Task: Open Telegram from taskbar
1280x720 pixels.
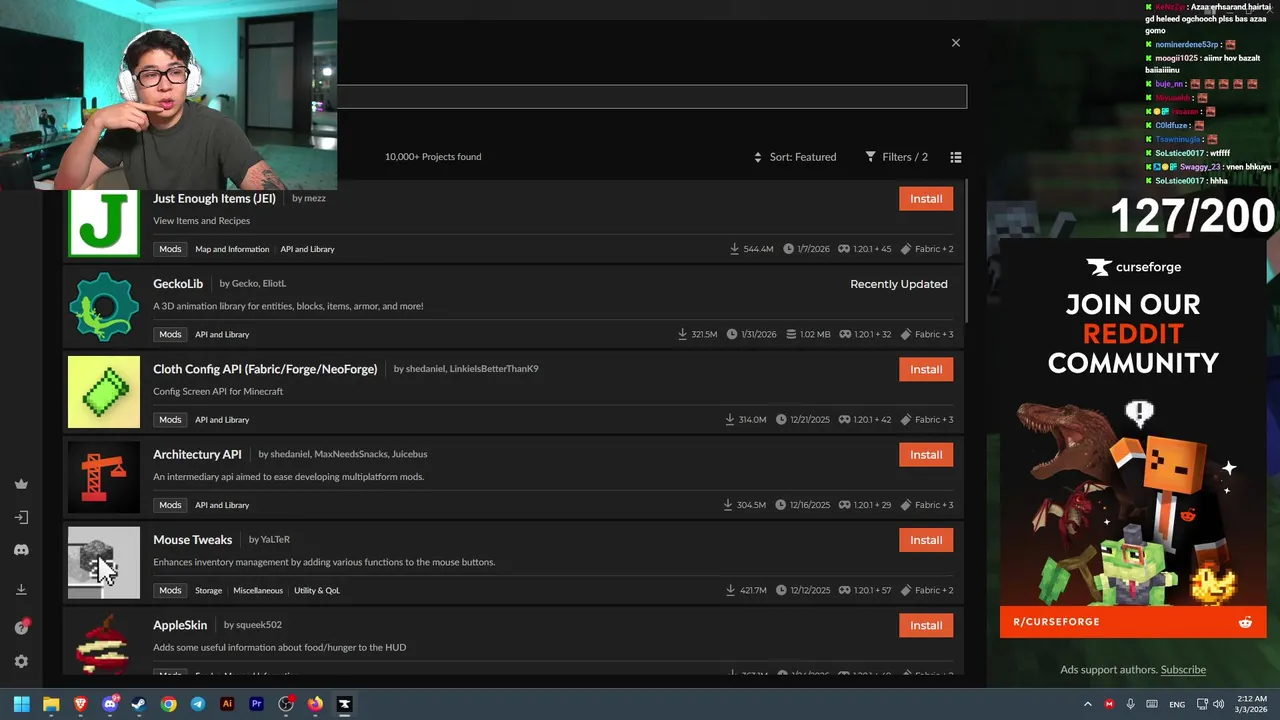Action: point(198,704)
